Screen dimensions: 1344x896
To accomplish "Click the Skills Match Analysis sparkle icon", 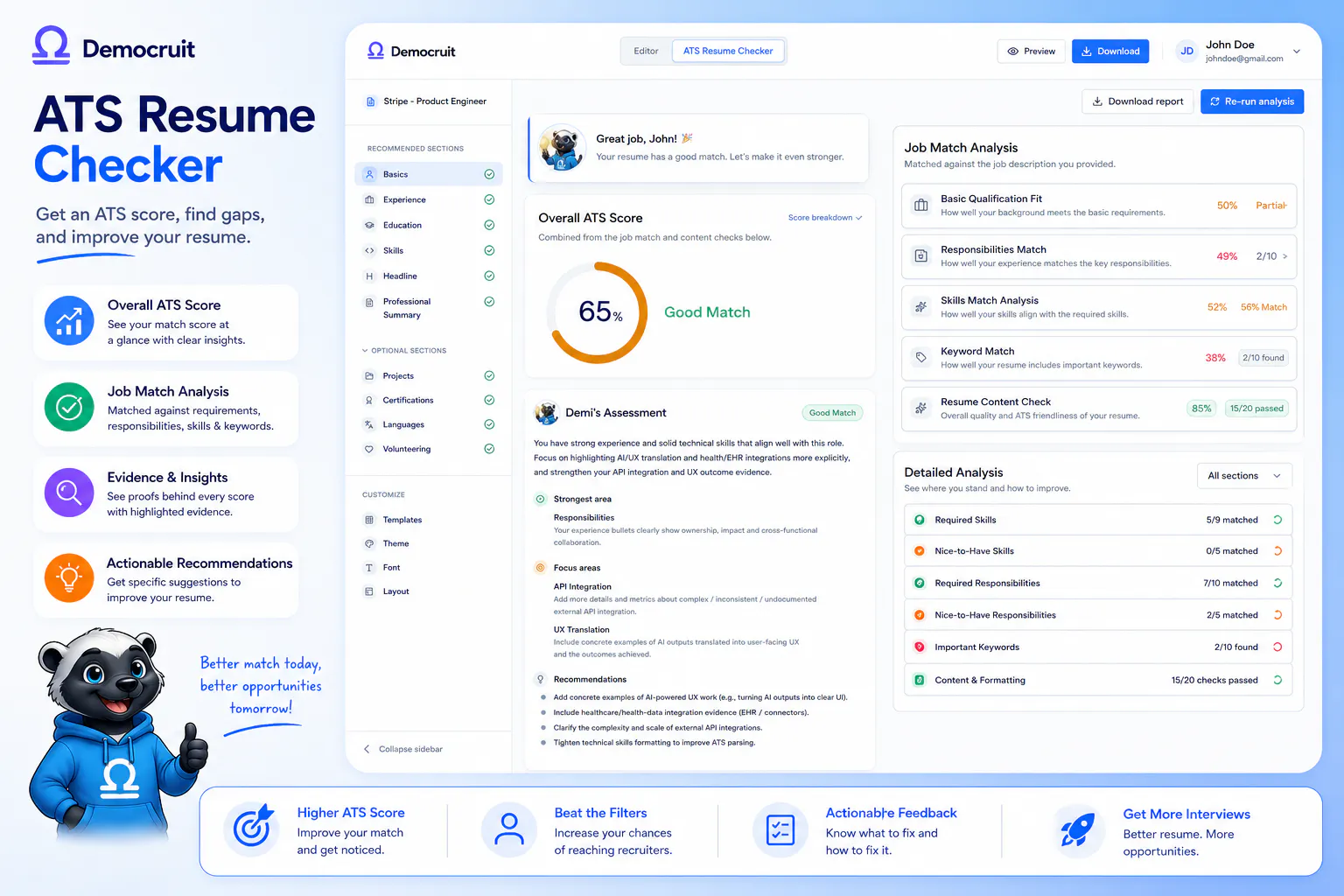I will tap(920, 306).
